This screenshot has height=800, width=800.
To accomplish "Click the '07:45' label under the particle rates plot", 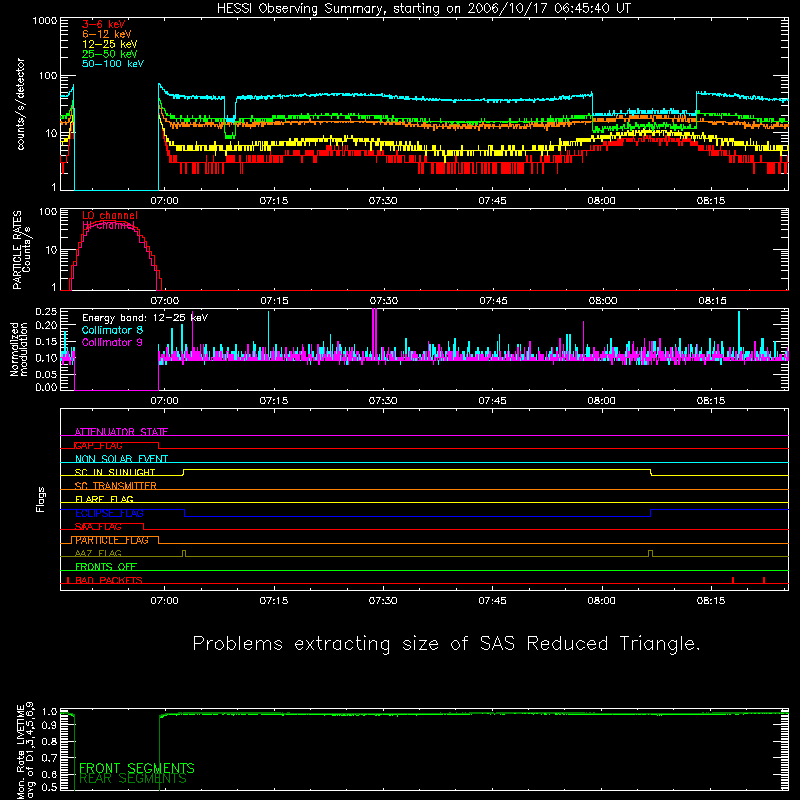I will [493, 301].
